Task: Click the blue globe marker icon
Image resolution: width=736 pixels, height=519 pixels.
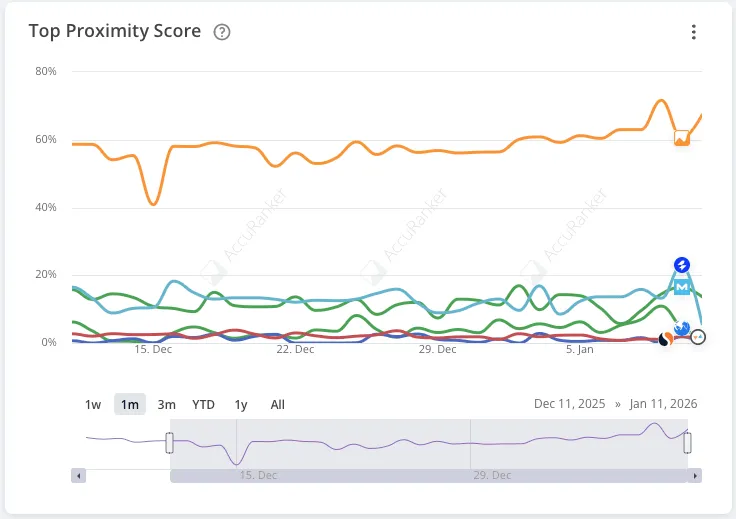Action: (x=683, y=327)
